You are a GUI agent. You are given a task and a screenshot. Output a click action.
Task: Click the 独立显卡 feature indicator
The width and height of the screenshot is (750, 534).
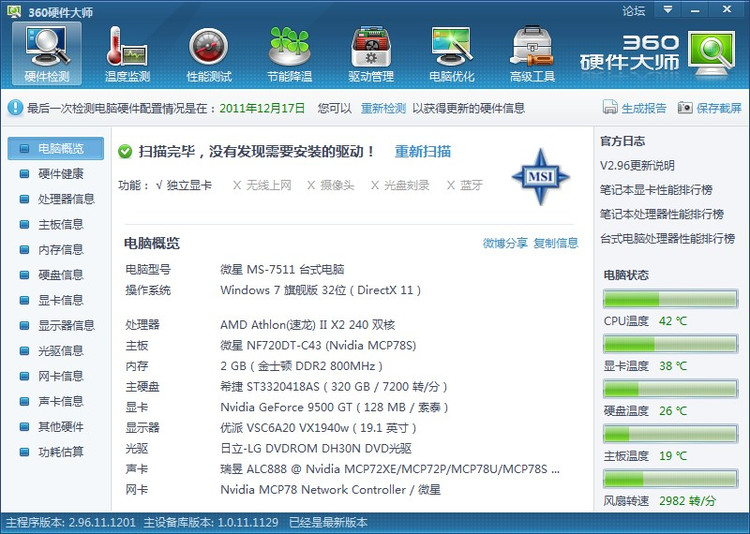coord(184,185)
